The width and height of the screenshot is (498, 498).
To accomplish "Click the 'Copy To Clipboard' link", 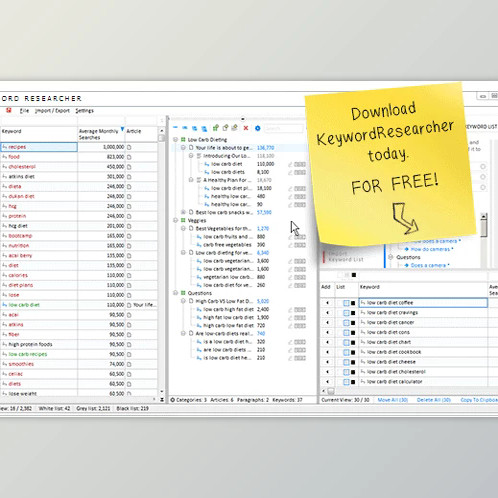I will tap(479, 400).
